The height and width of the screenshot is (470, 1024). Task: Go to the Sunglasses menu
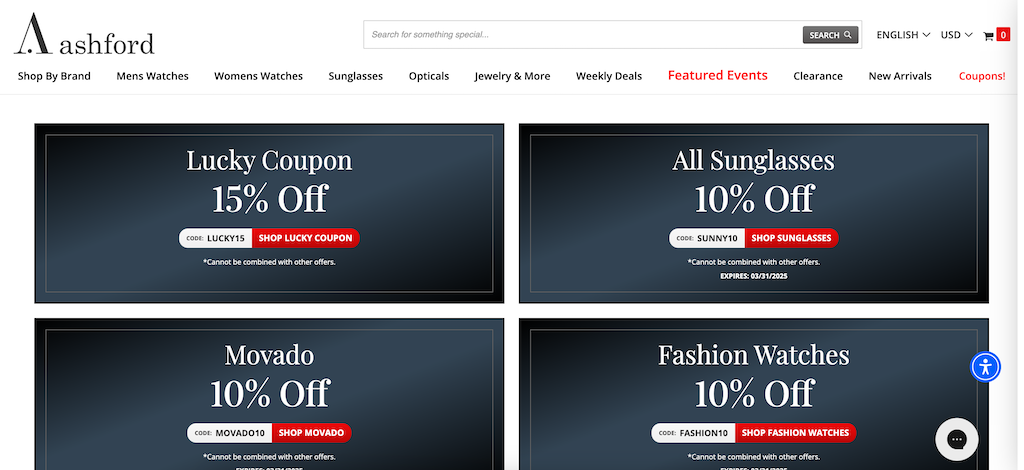coord(356,76)
